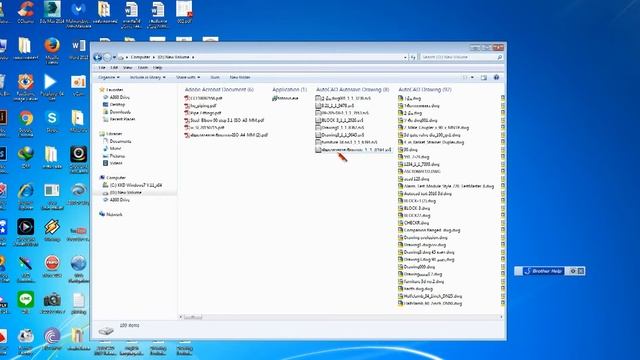The image size is (640, 360).
Task: Click the AutoCAD Drawing (97) group header
Action: point(425,89)
